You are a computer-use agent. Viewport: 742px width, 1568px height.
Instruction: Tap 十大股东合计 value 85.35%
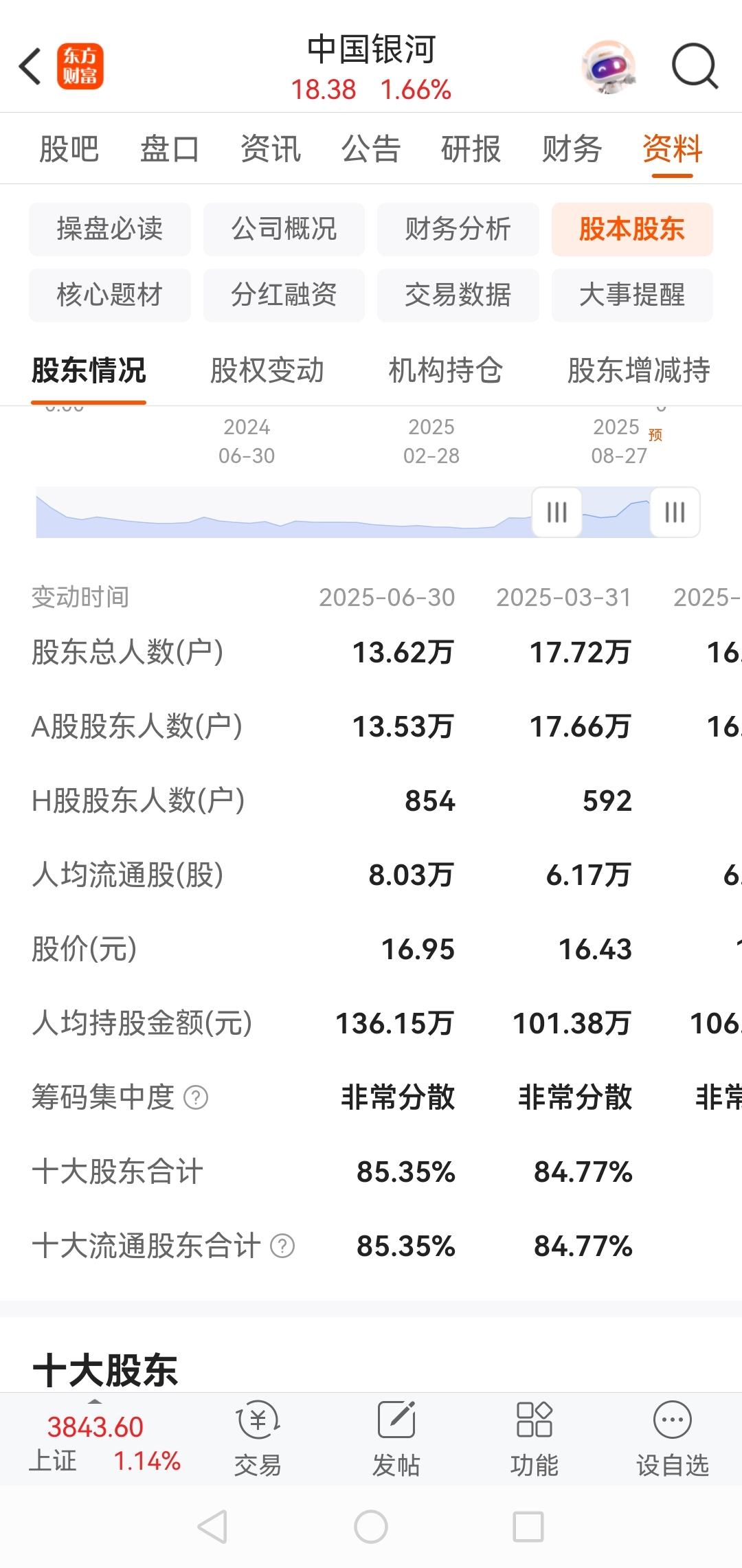(406, 1172)
